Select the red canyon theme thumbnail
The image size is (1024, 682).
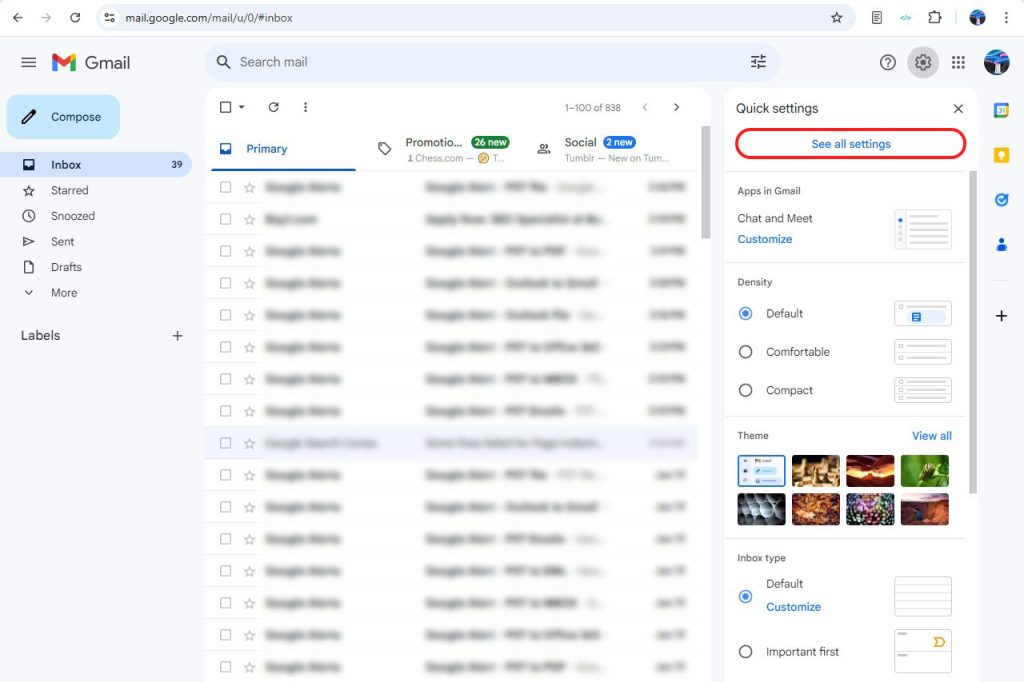coord(870,471)
